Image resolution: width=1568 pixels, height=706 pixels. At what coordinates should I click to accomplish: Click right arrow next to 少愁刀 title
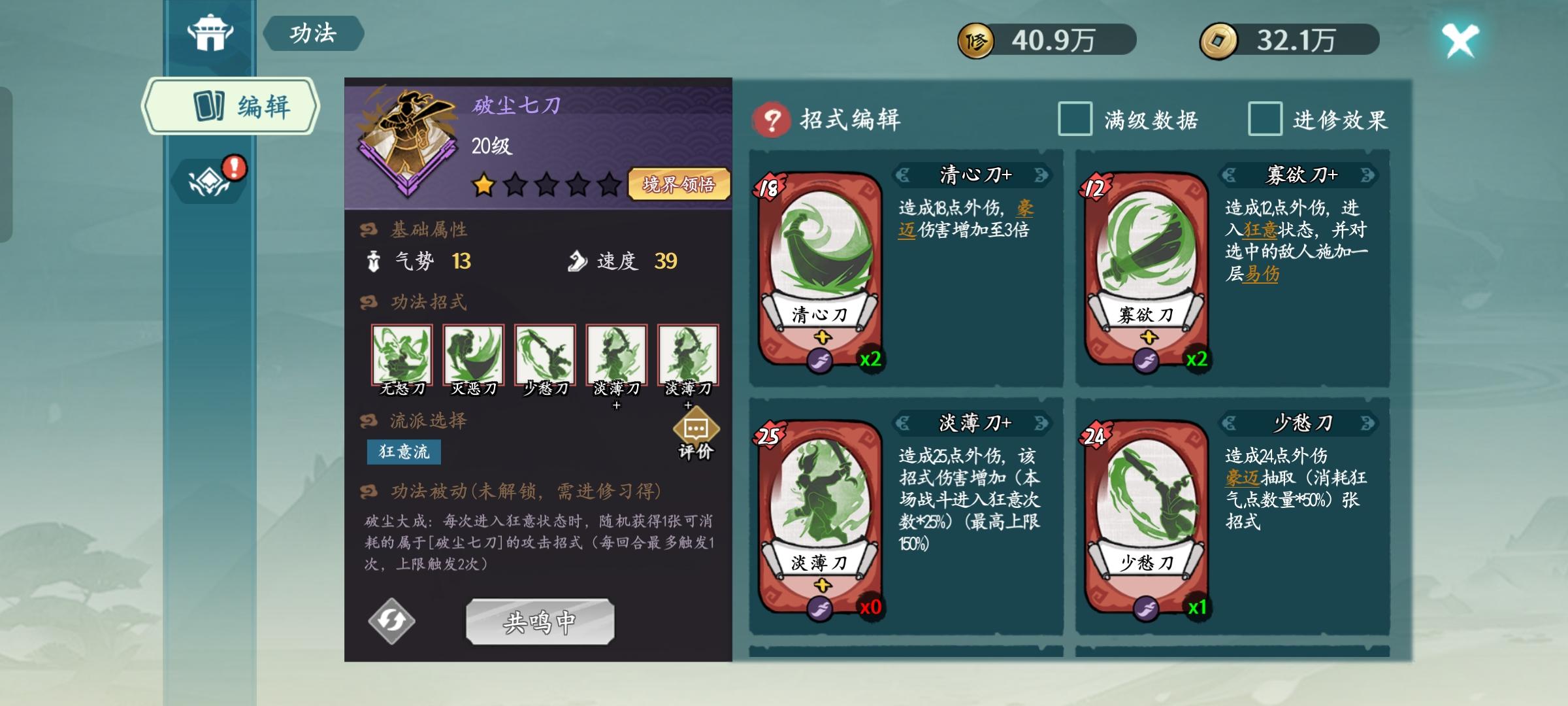pos(1367,423)
